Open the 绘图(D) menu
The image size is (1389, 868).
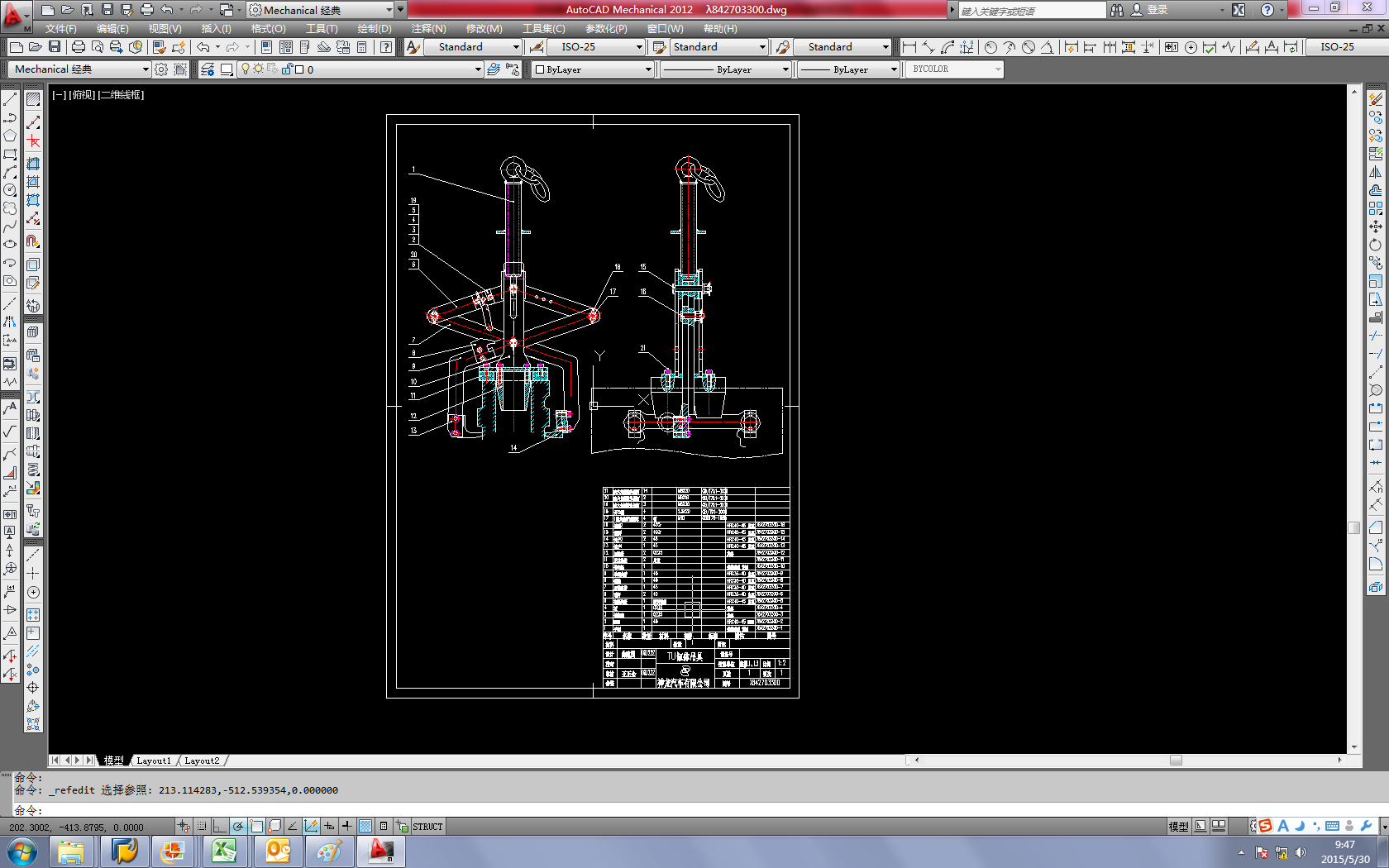(x=374, y=28)
